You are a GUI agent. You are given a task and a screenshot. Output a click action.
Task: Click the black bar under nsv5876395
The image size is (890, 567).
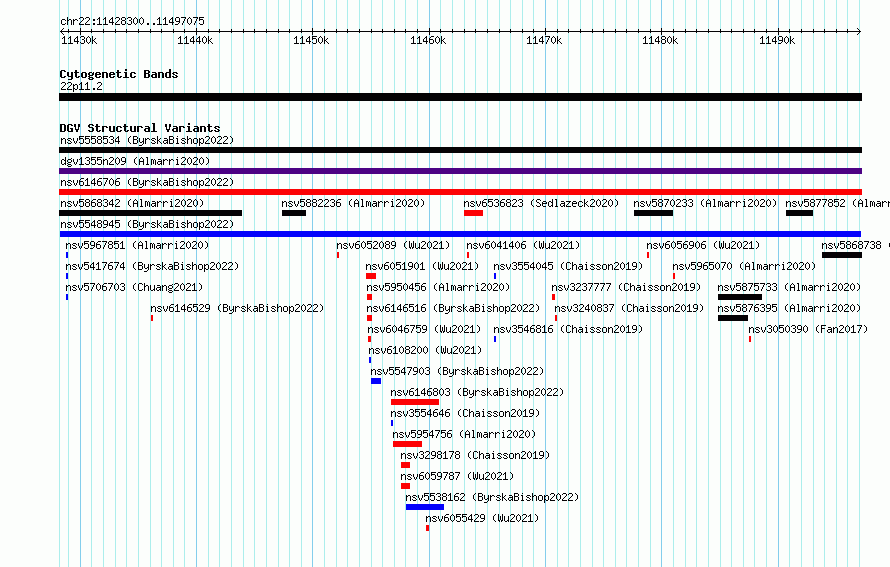733,318
